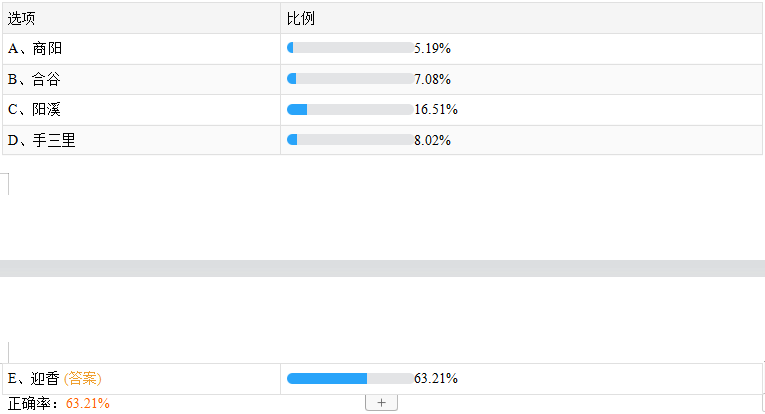
Task: Select option E、迎香
Action: point(34,378)
